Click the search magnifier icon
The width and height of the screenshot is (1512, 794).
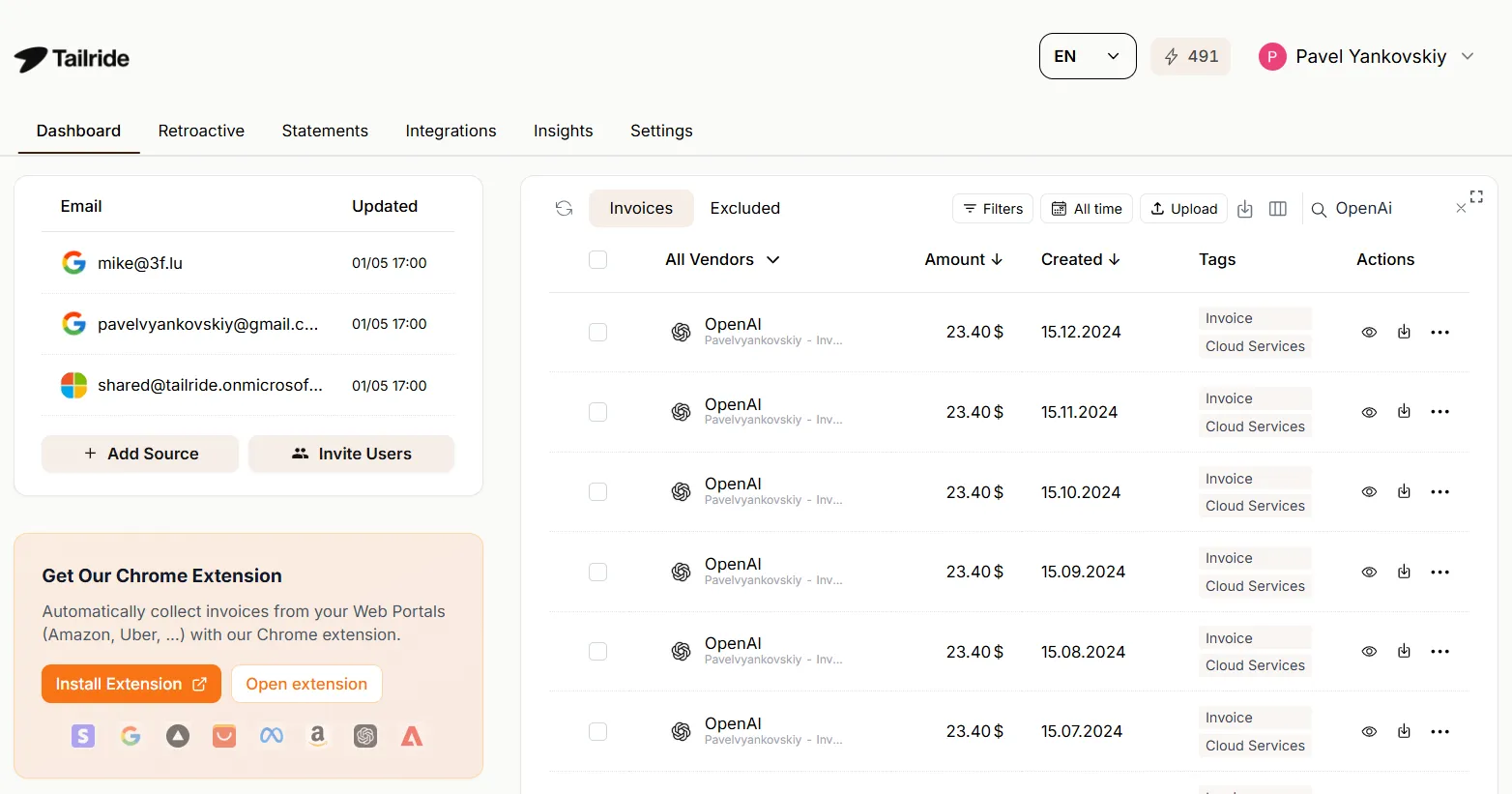[1319, 209]
